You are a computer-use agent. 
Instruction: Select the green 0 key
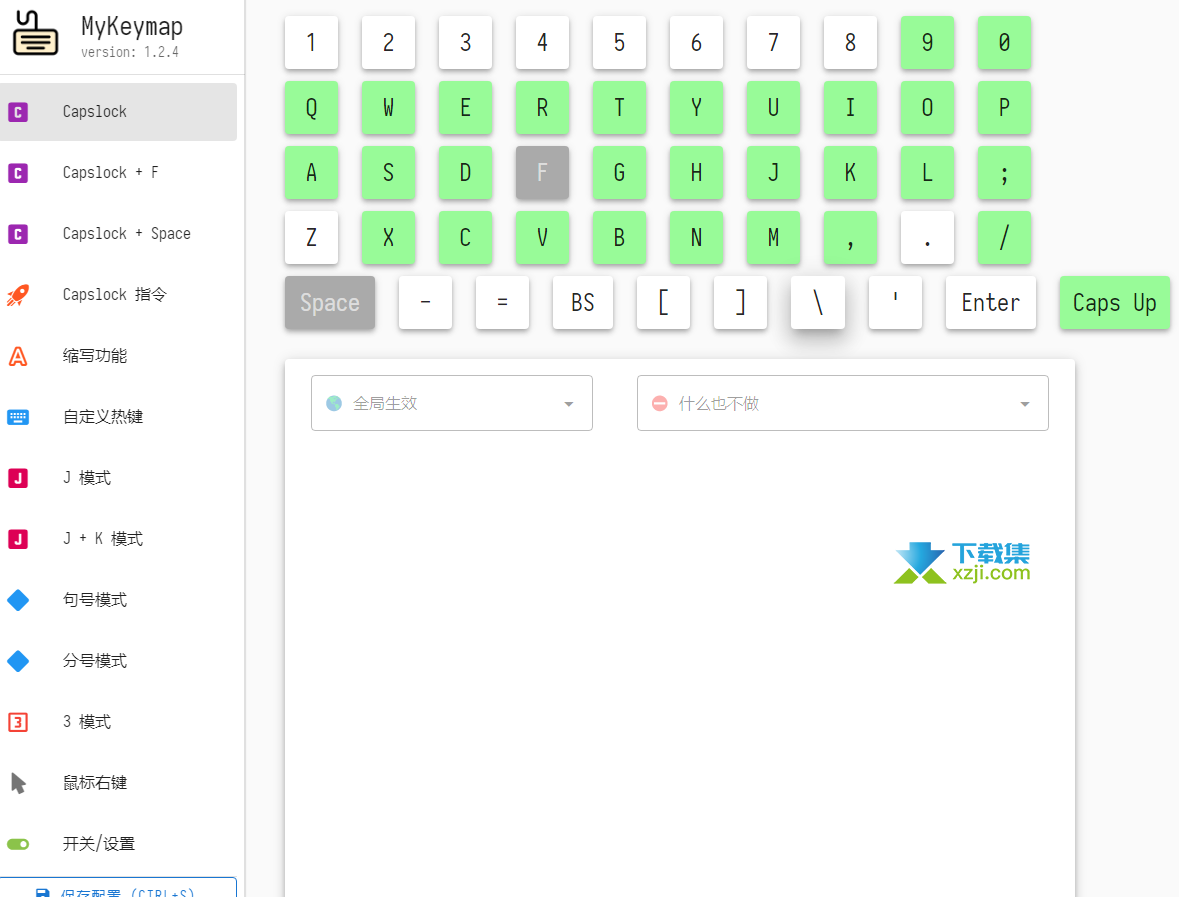1004,43
